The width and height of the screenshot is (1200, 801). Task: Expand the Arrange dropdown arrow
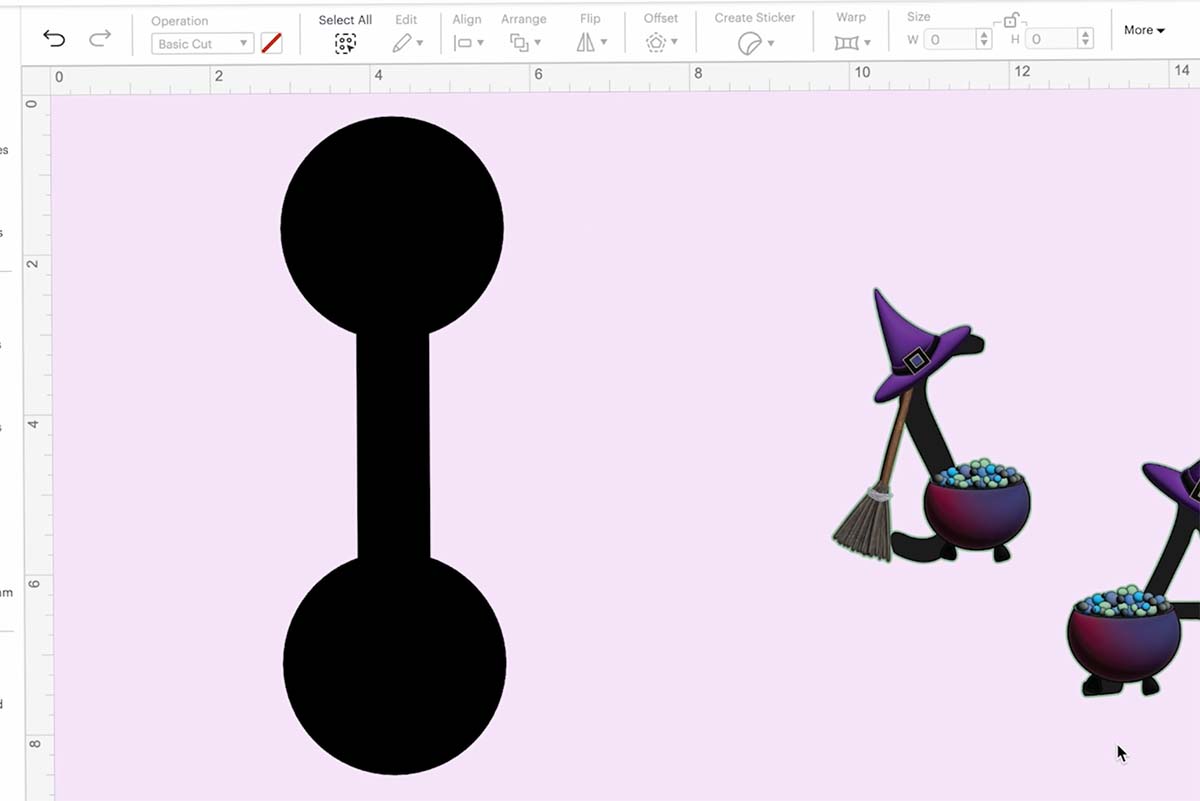click(538, 44)
